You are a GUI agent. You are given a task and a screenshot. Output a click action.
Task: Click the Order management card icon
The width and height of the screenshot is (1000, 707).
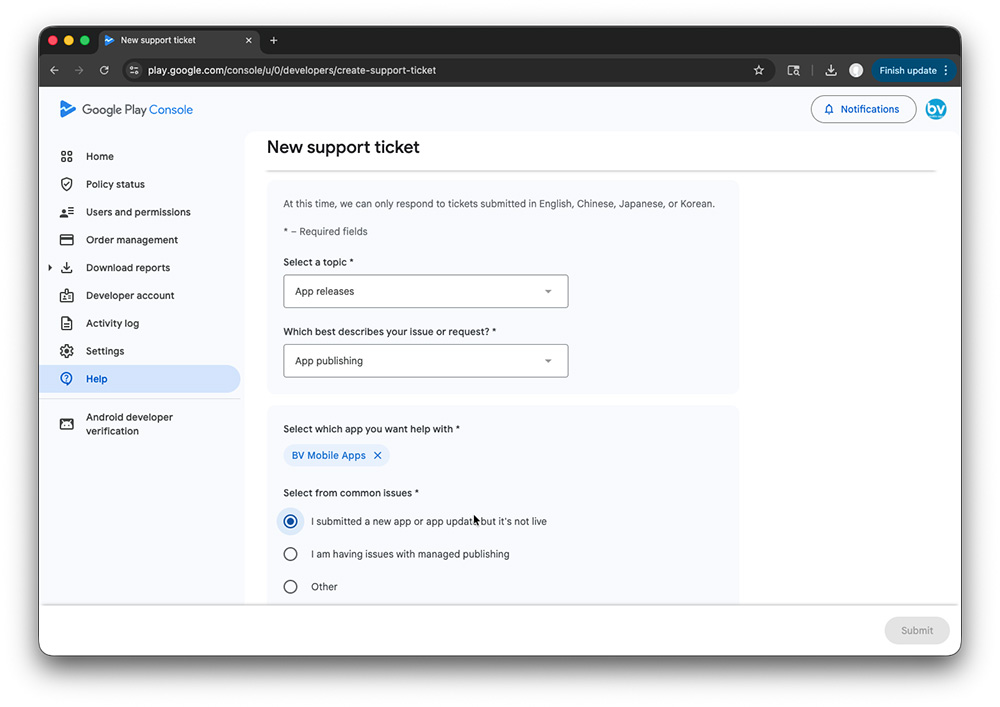(x=66, y=240)
